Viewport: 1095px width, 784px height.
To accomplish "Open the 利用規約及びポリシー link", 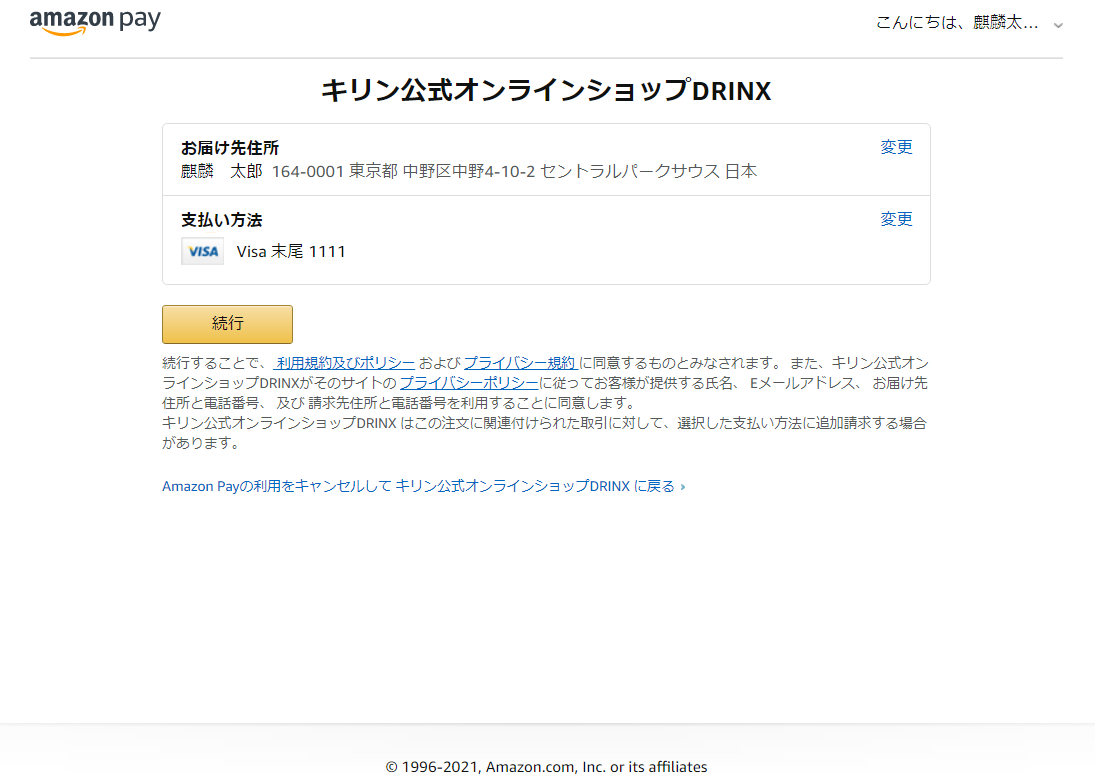I will pos(346,363).
